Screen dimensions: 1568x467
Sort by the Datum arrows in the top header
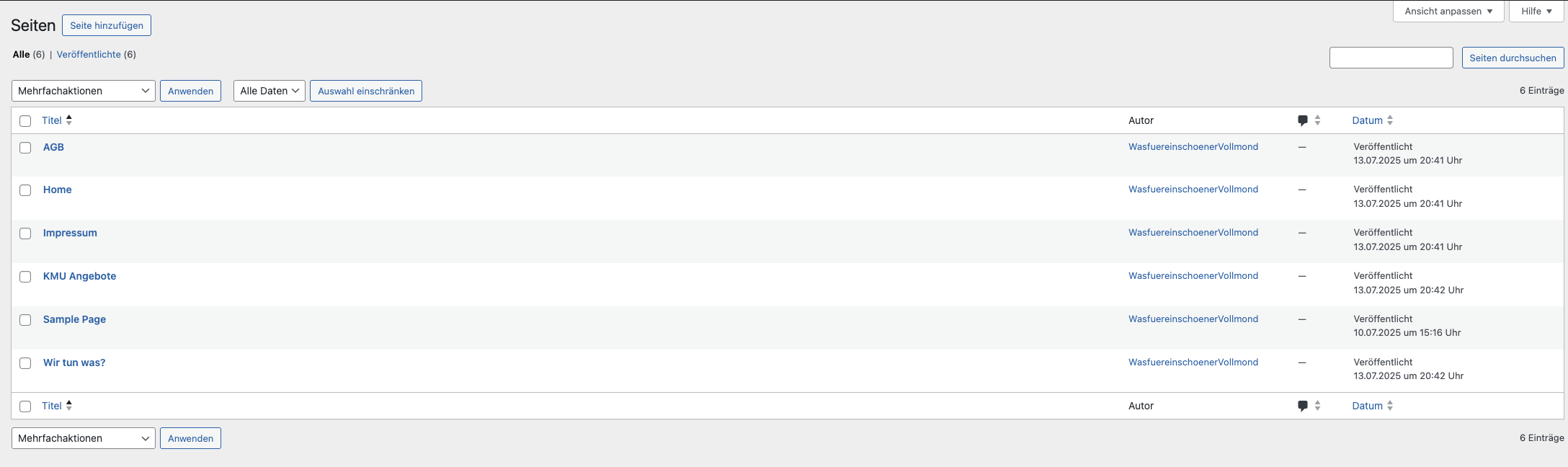(1390, 120)
